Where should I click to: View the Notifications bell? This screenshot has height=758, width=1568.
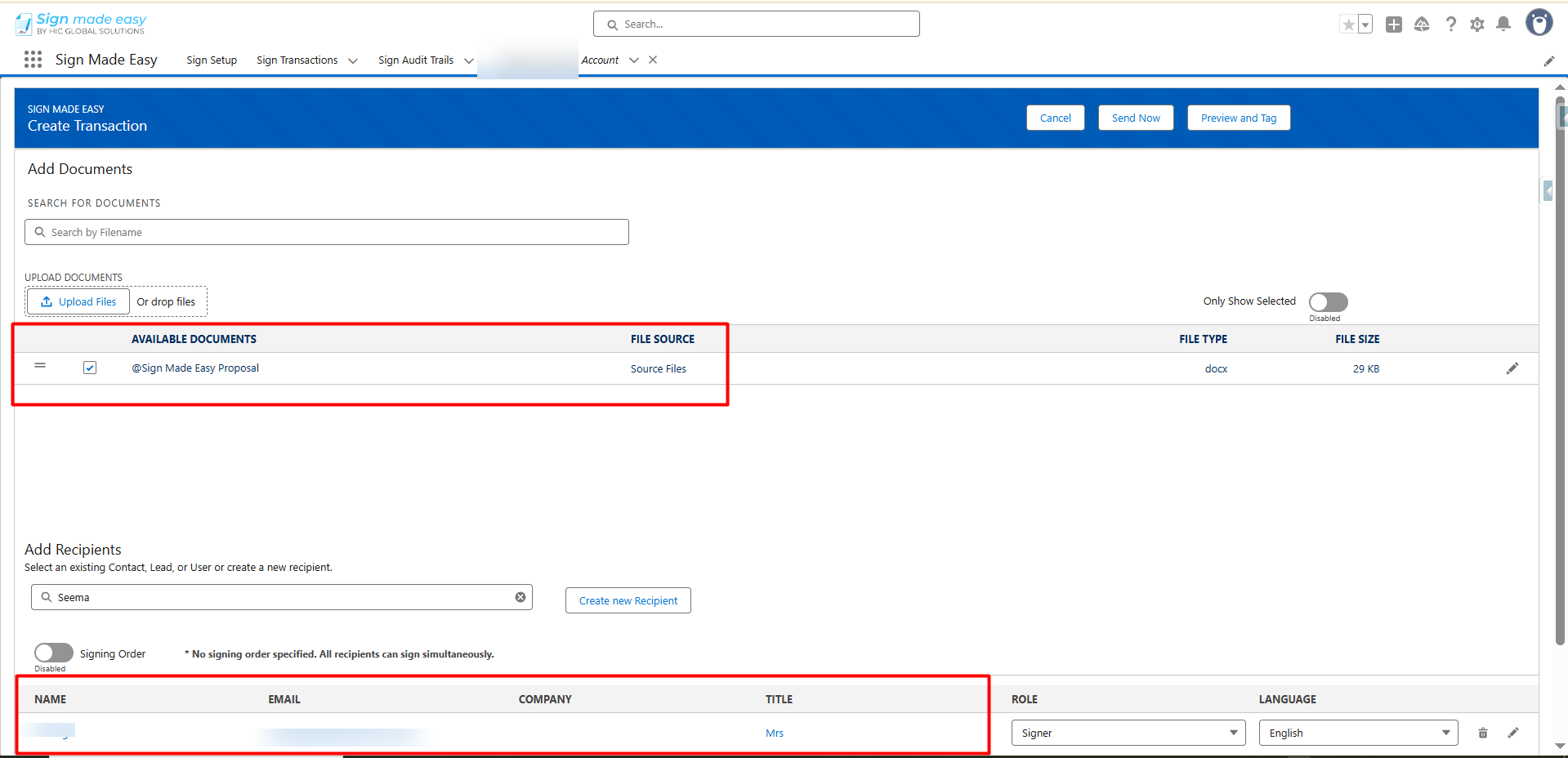click(x=1503, y=25)
